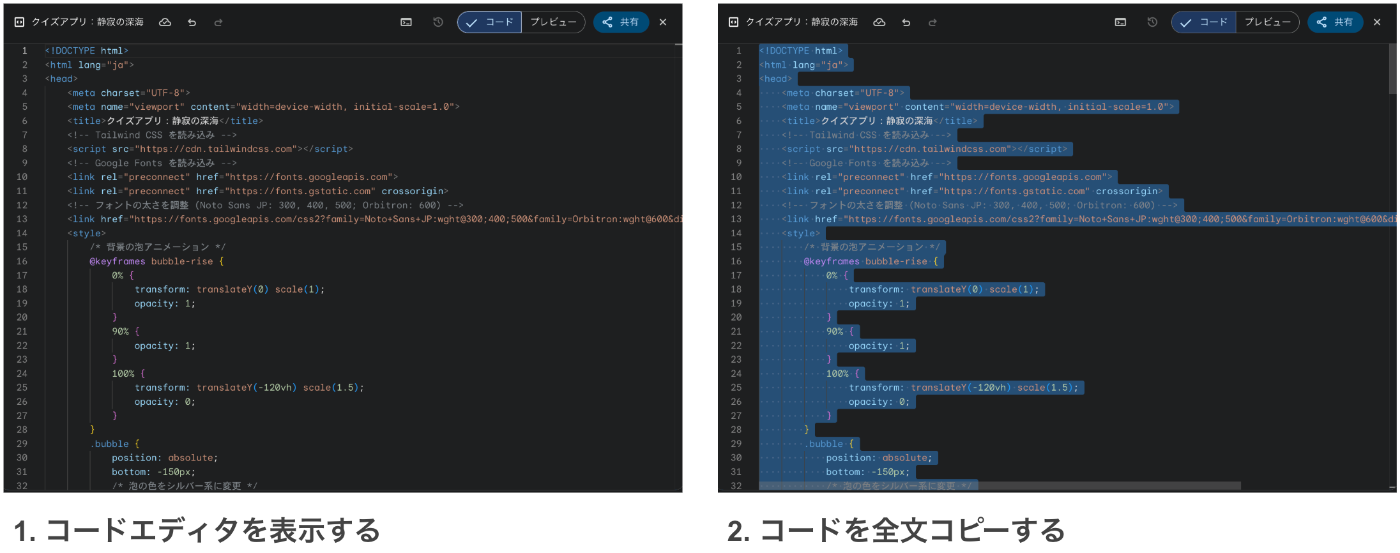Select the コード tab in right editor
Viewport: 1400px width, 553px height.
click(x=1204, y=22)
